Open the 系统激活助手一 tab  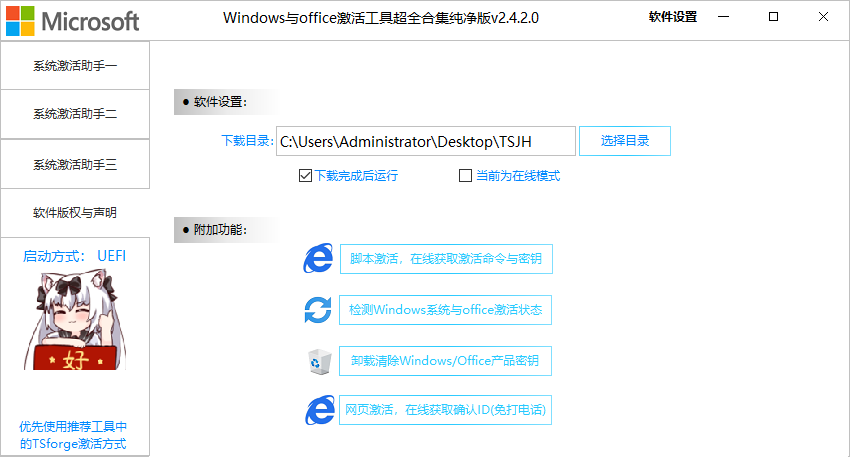point(75,66)
